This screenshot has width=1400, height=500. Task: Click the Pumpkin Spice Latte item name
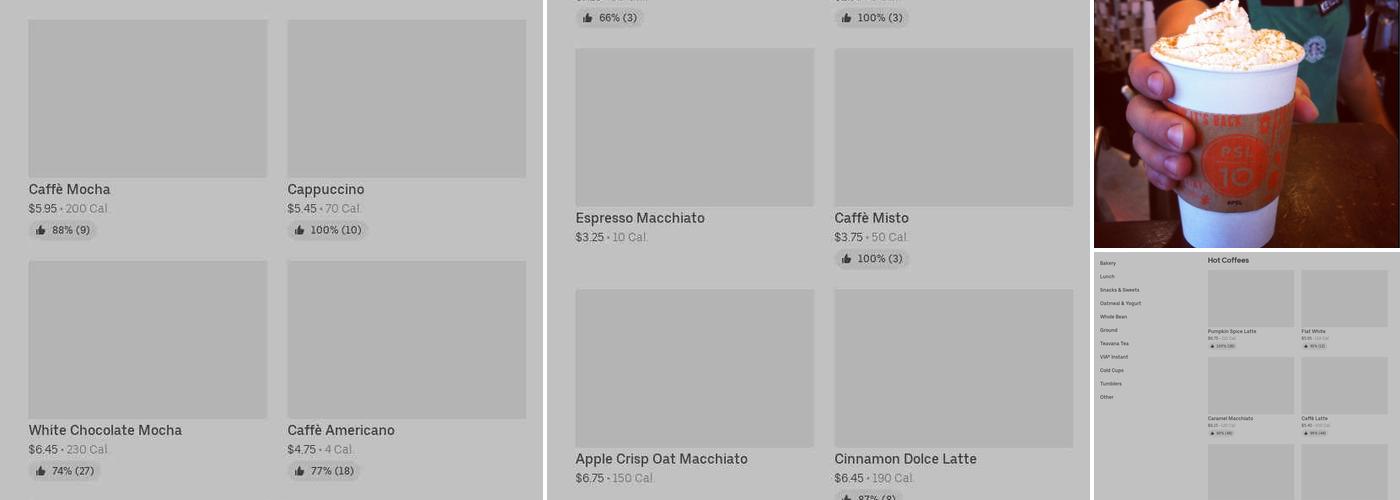point(1231,331)
